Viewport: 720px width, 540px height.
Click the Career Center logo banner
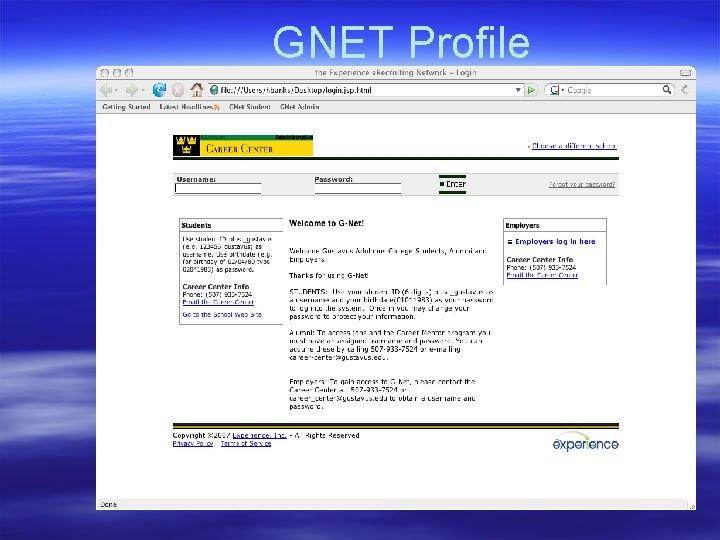pos(243,146)
